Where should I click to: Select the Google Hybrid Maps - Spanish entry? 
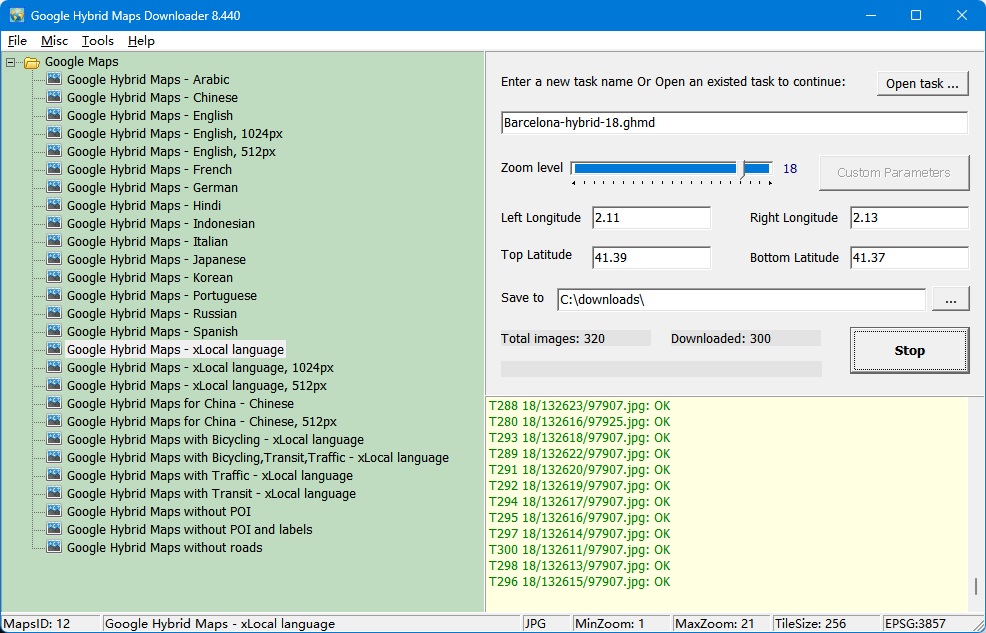point(152,331)
